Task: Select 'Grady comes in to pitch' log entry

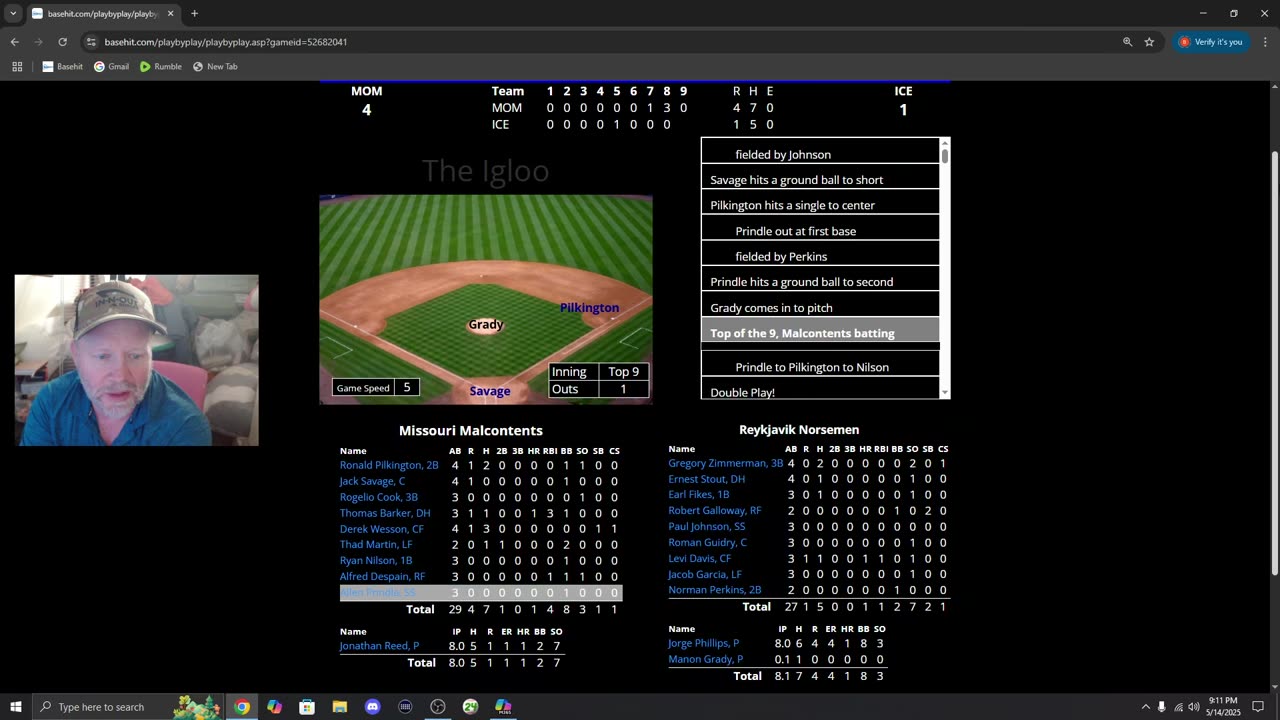Action: tap(820, 307)
